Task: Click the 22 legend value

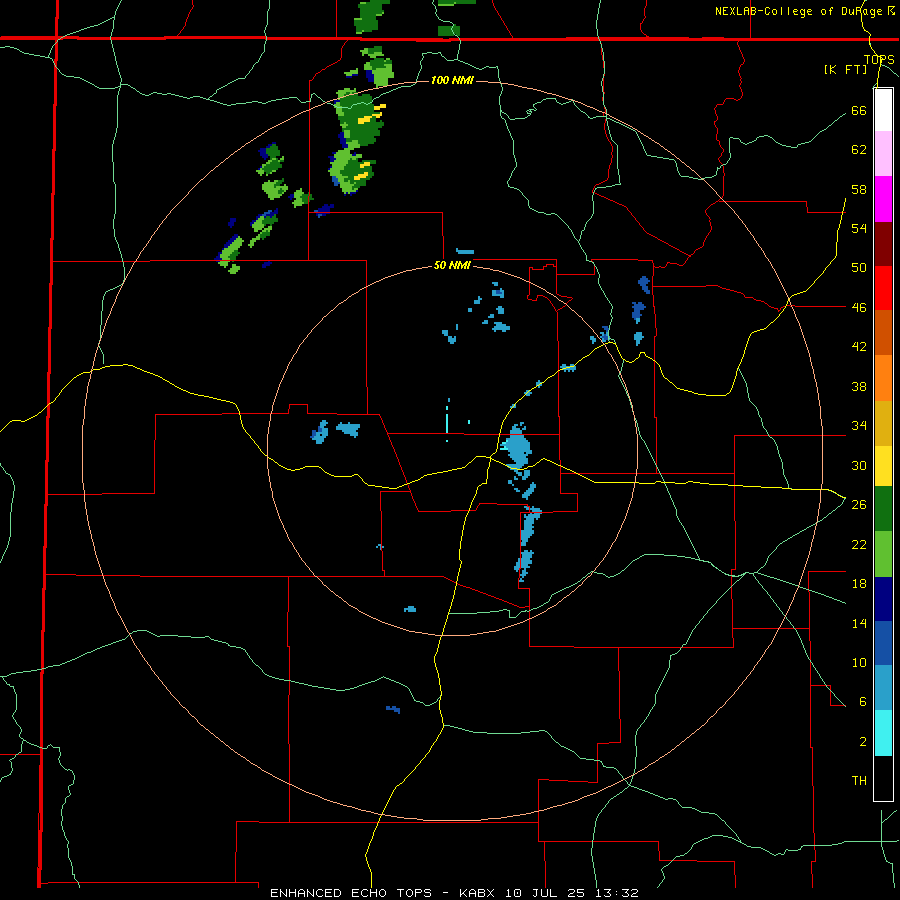Action: pos(859,545)
